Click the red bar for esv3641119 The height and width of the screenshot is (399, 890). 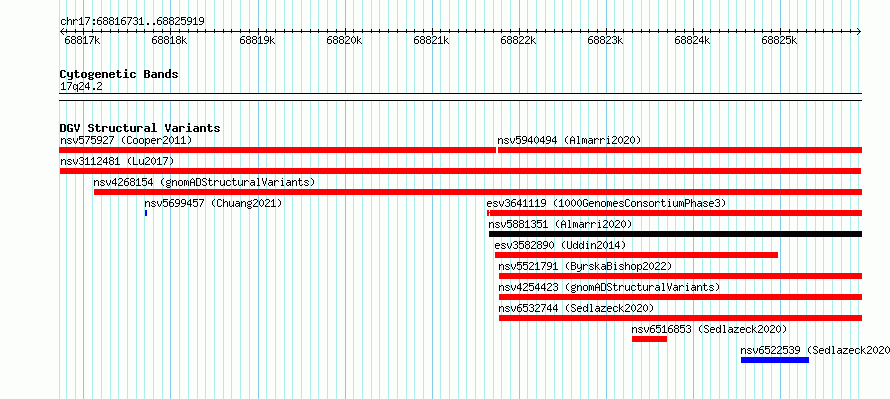[674, 213]
